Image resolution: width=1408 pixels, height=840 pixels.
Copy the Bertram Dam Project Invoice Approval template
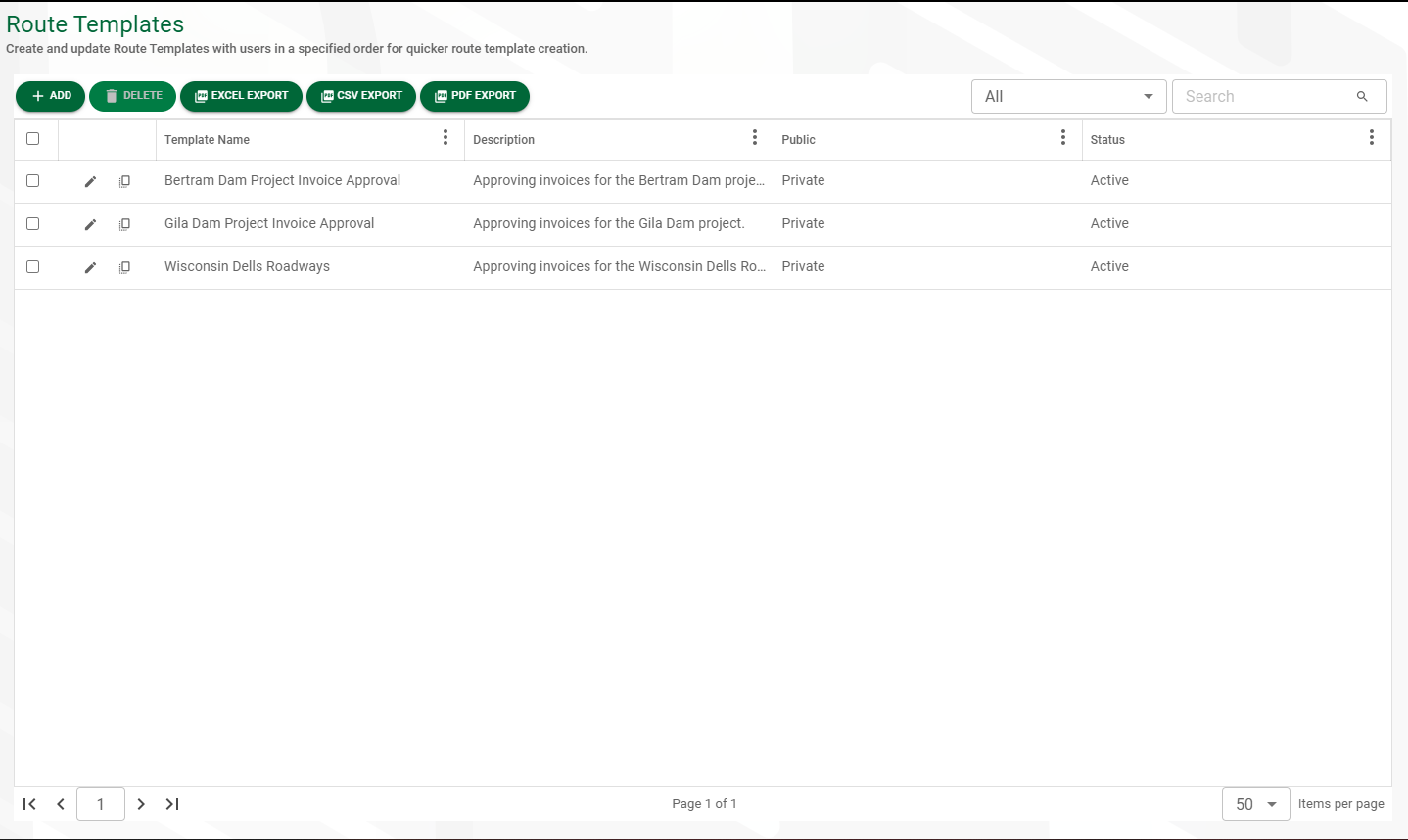124,181
